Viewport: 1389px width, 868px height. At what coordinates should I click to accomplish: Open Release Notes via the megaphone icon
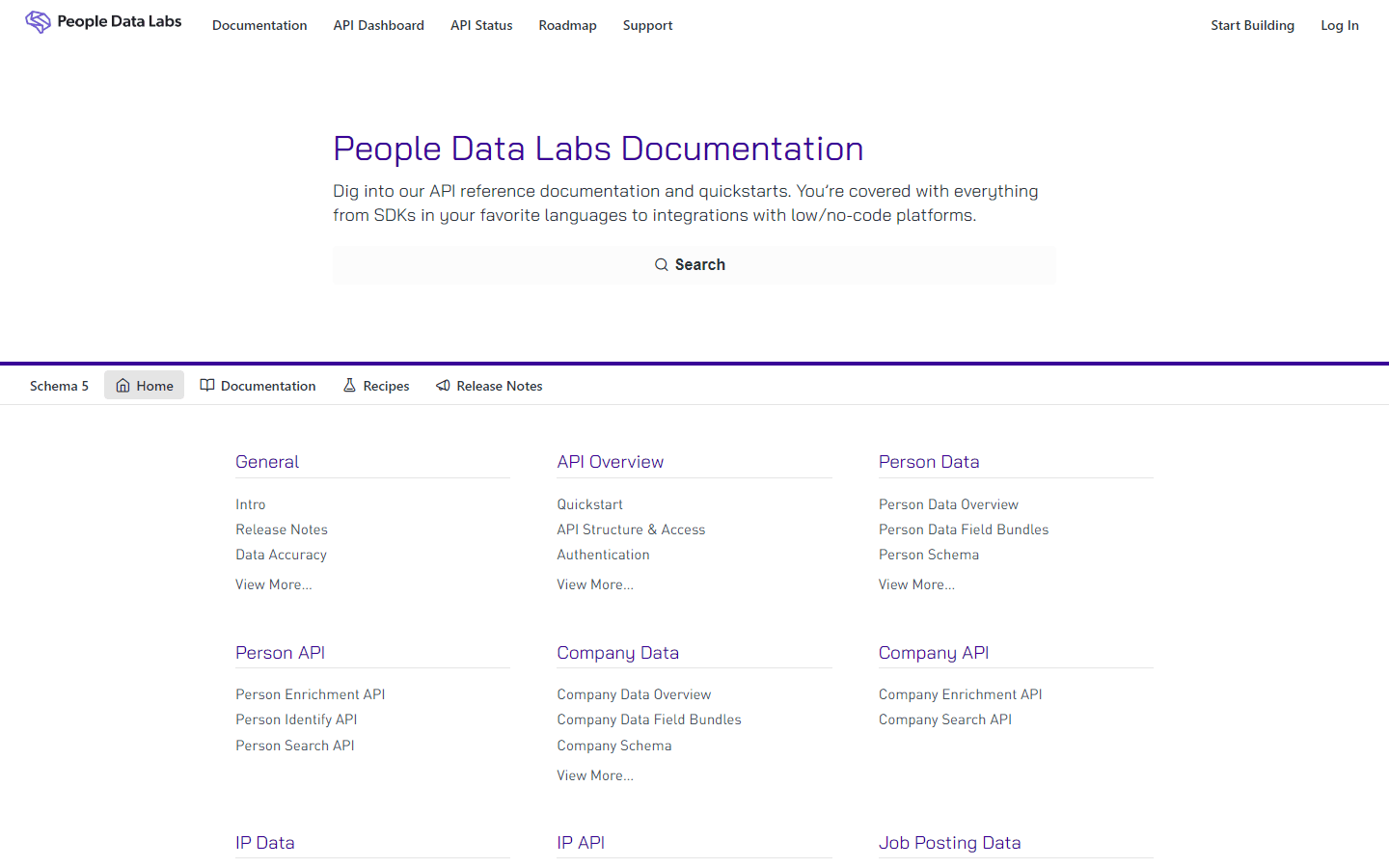(x=443, y=385)
